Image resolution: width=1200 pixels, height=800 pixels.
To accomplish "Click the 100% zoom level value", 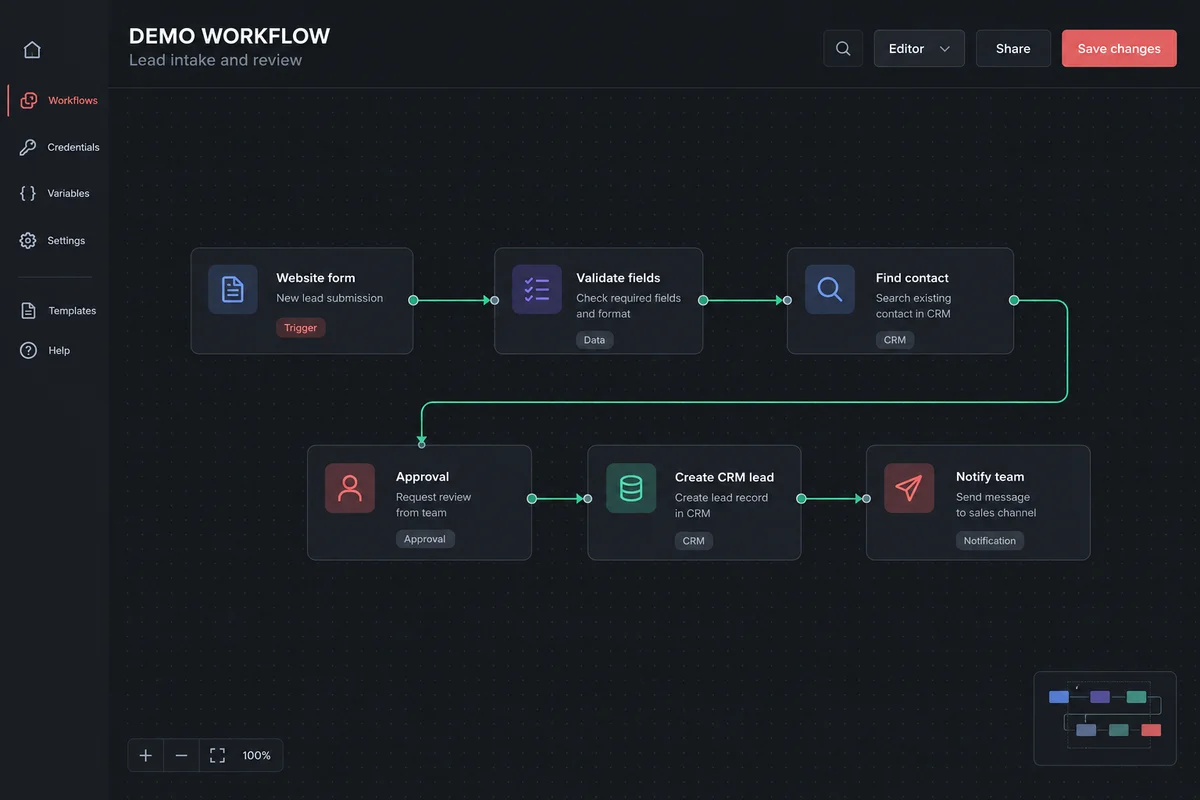I will click(257, 755).
